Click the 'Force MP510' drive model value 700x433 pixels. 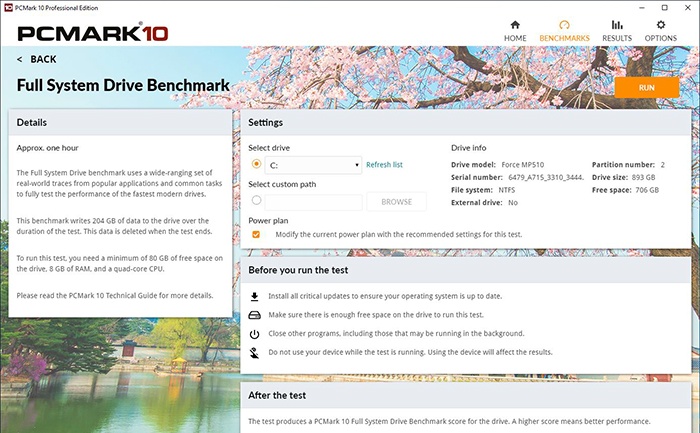[522, 165]
